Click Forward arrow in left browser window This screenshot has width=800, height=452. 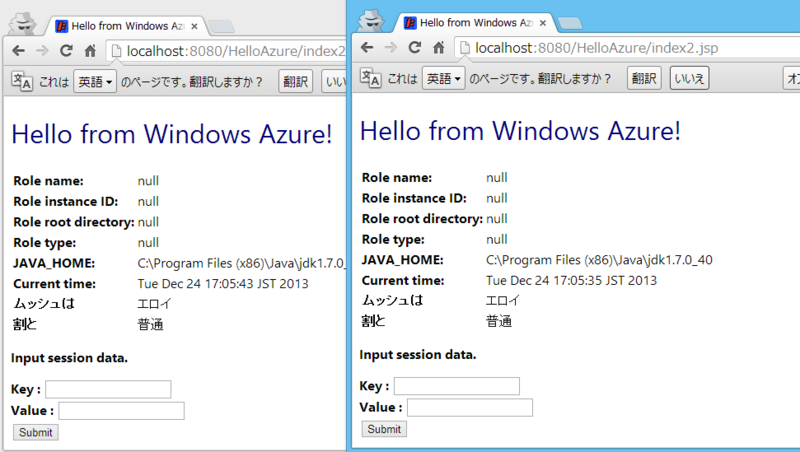click(42, 51)
